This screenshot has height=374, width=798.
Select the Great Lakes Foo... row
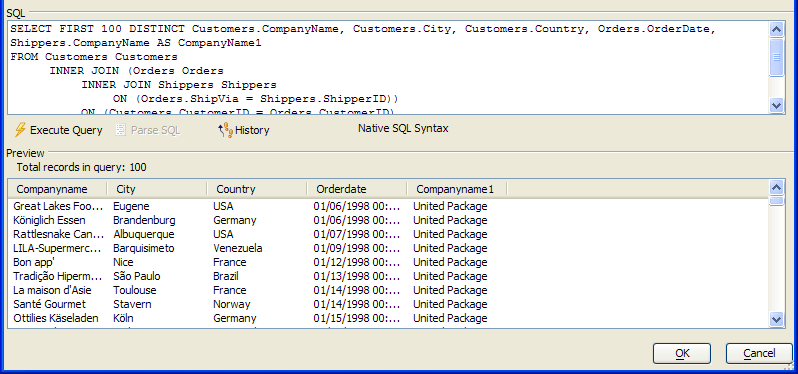(x=388, y=207)
